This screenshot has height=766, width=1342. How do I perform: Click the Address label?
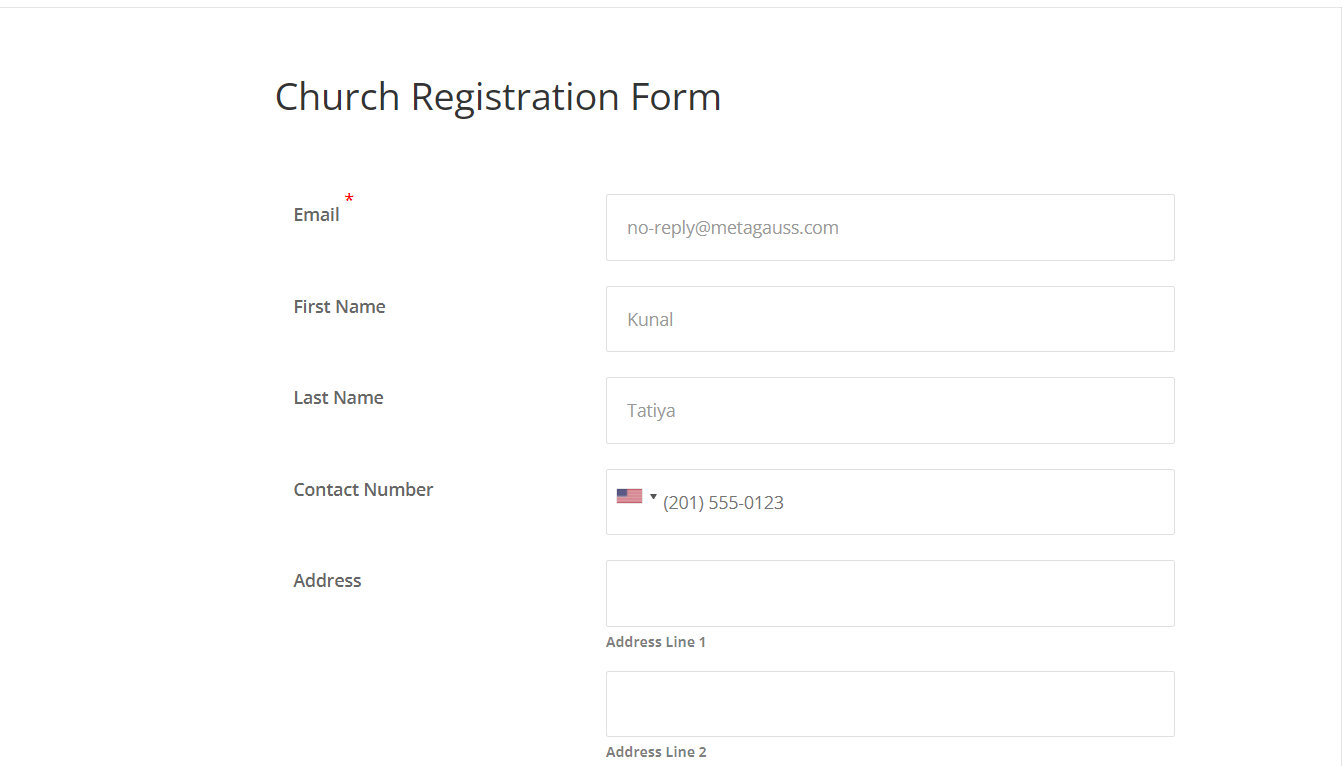pyautogui.click(x=327, y=581)
